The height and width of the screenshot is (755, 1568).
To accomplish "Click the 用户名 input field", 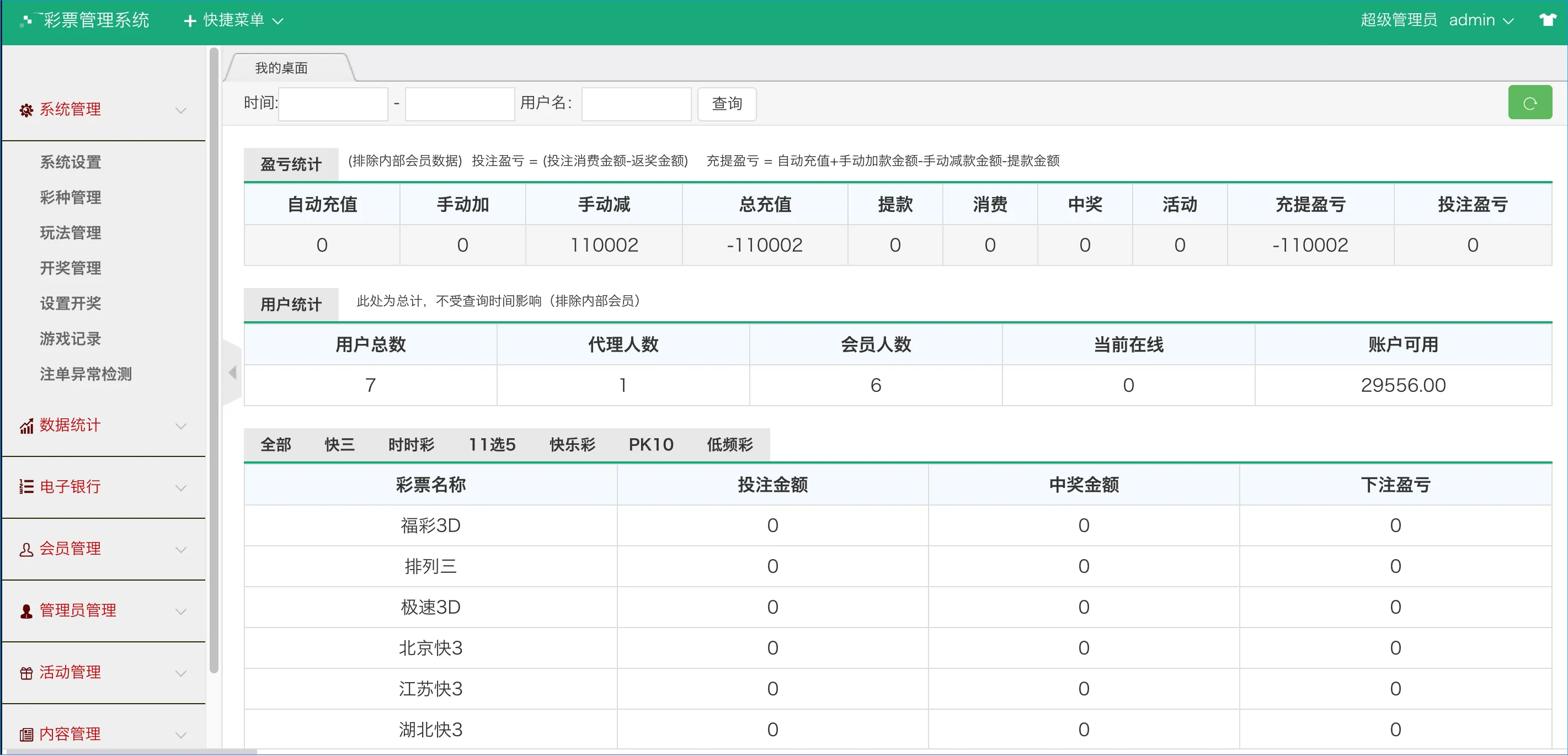I will coord(636,104).
